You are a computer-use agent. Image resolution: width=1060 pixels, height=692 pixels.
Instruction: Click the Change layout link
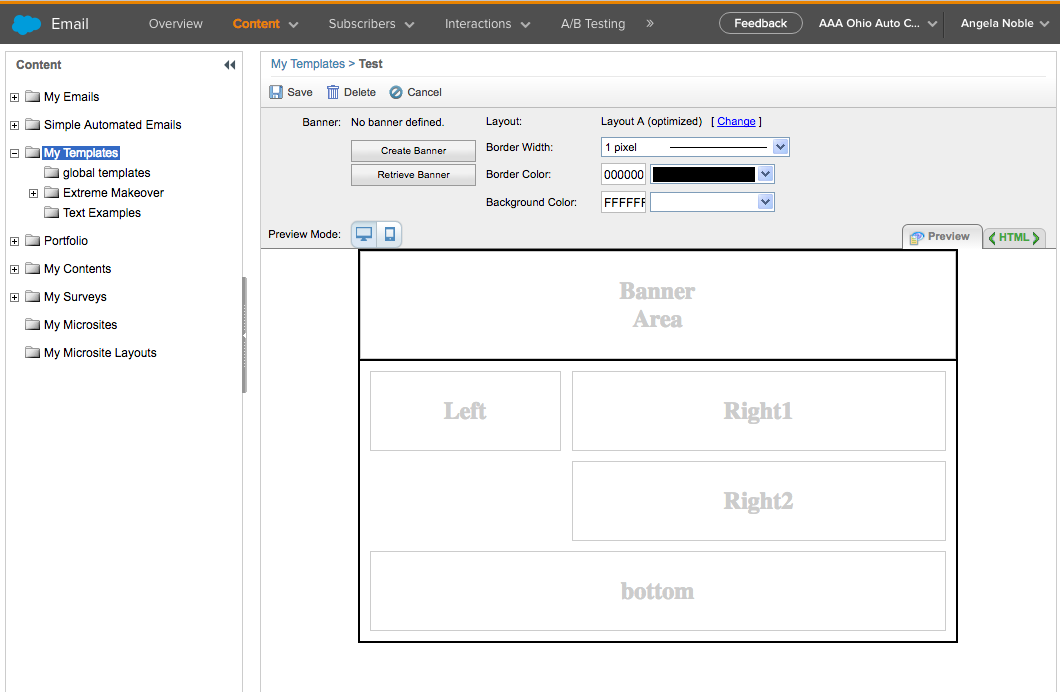(x=736, y=122)
